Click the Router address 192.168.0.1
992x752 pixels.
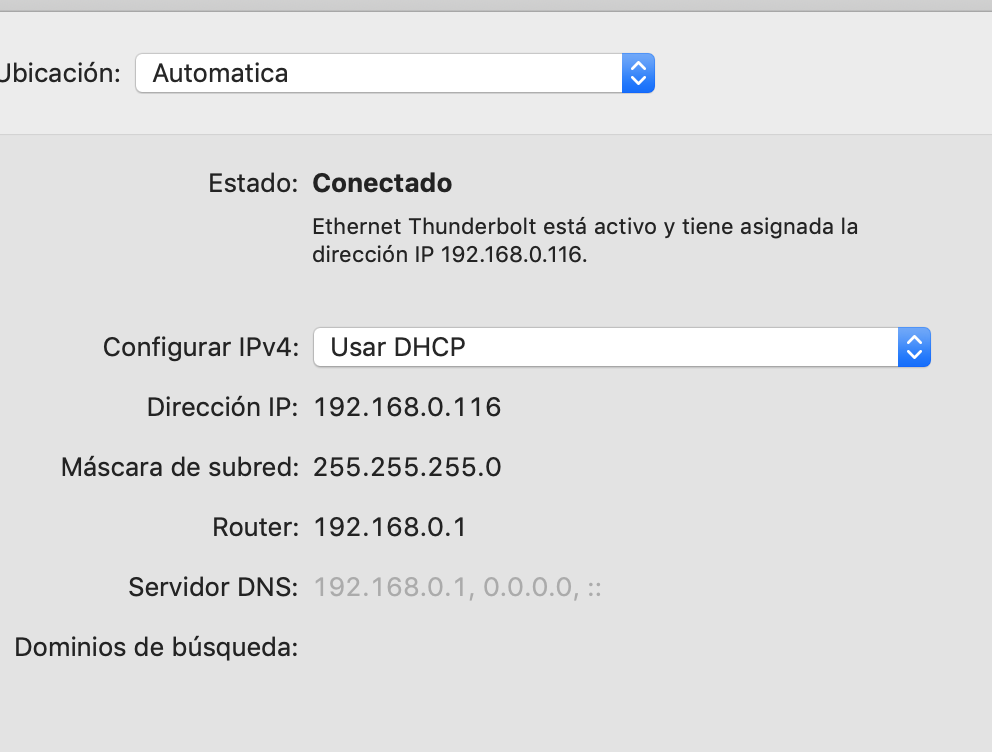click(x=390, y=527)
